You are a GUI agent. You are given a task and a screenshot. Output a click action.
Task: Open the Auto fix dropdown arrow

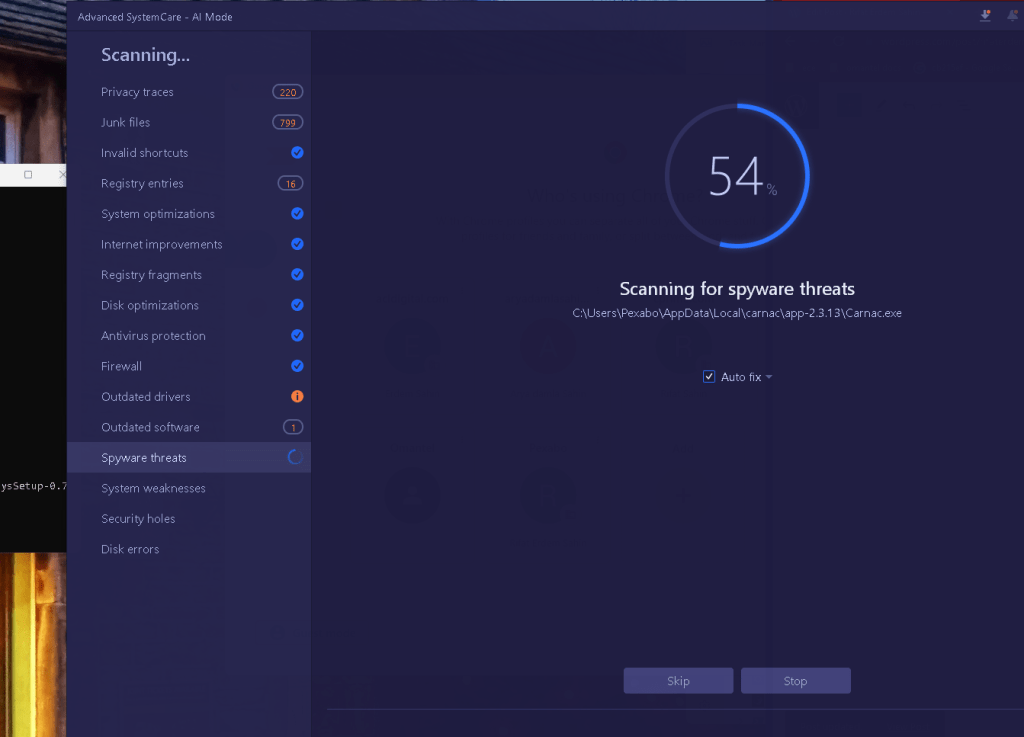(x=769, y=377)
